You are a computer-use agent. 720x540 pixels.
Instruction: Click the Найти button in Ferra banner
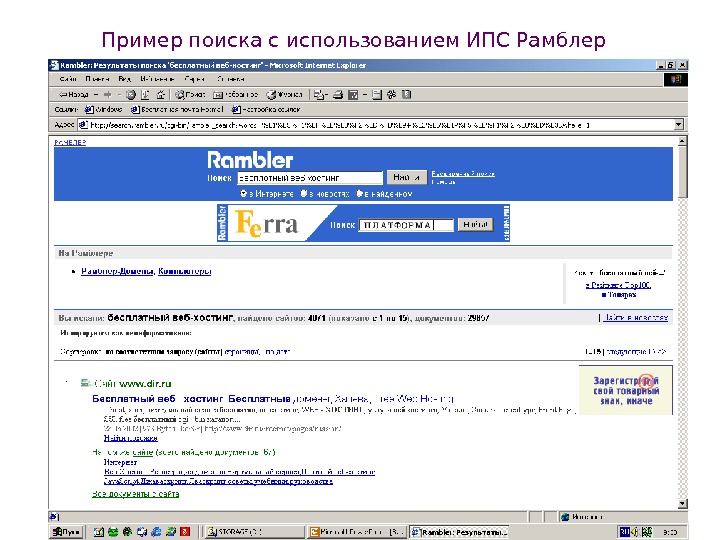pyautogui.click(x=475, y=225)
